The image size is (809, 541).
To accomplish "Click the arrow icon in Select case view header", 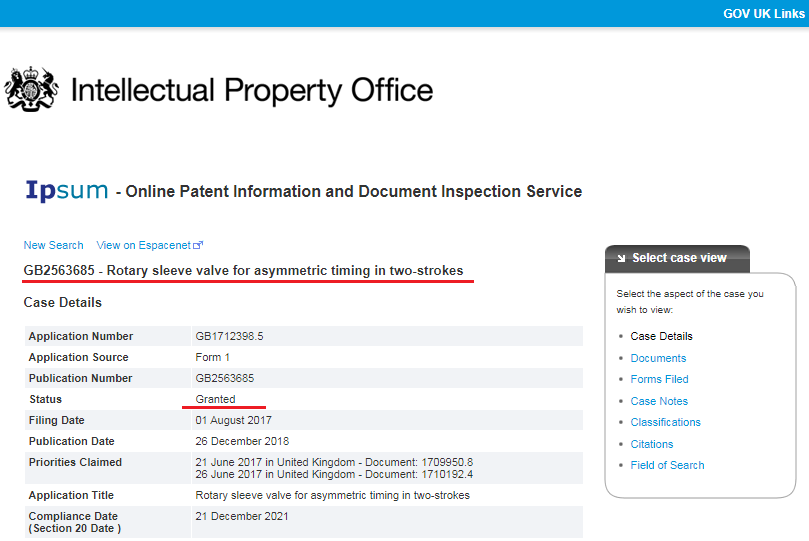I will (x=621, y=258).
